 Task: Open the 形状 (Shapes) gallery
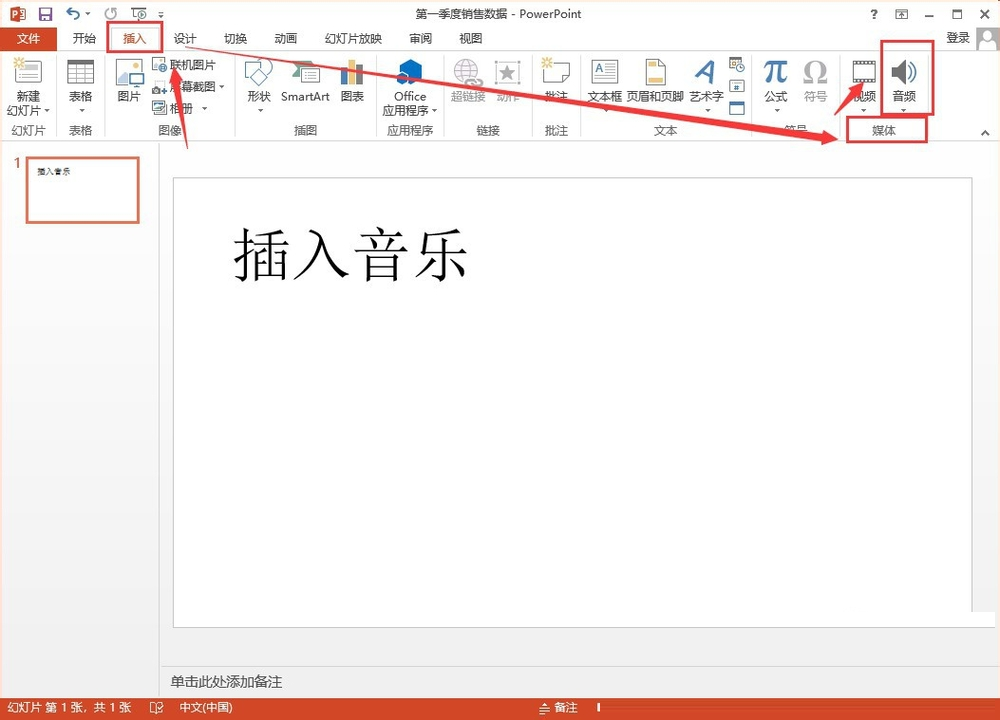tap(259, 86)
